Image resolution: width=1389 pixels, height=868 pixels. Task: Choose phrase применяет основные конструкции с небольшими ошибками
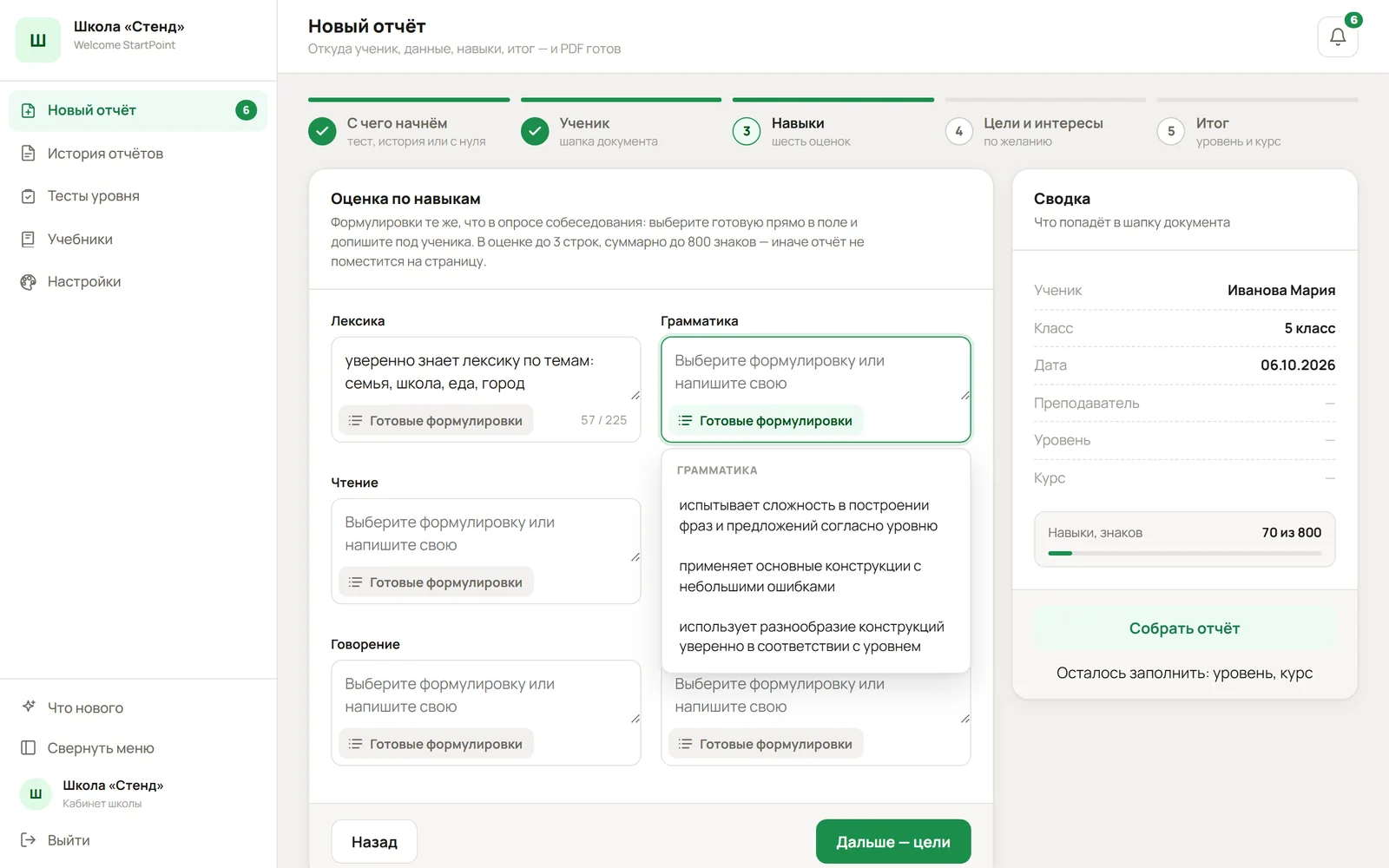pos(815,576)
